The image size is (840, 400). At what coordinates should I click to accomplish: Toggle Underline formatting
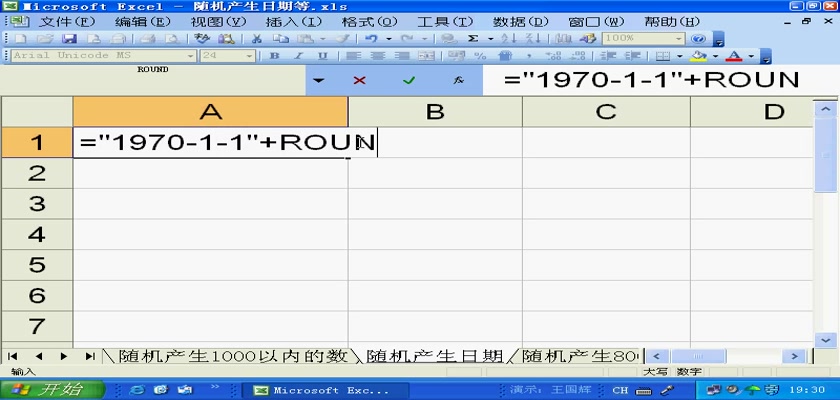pyautogui.click(x=323, y=56)
